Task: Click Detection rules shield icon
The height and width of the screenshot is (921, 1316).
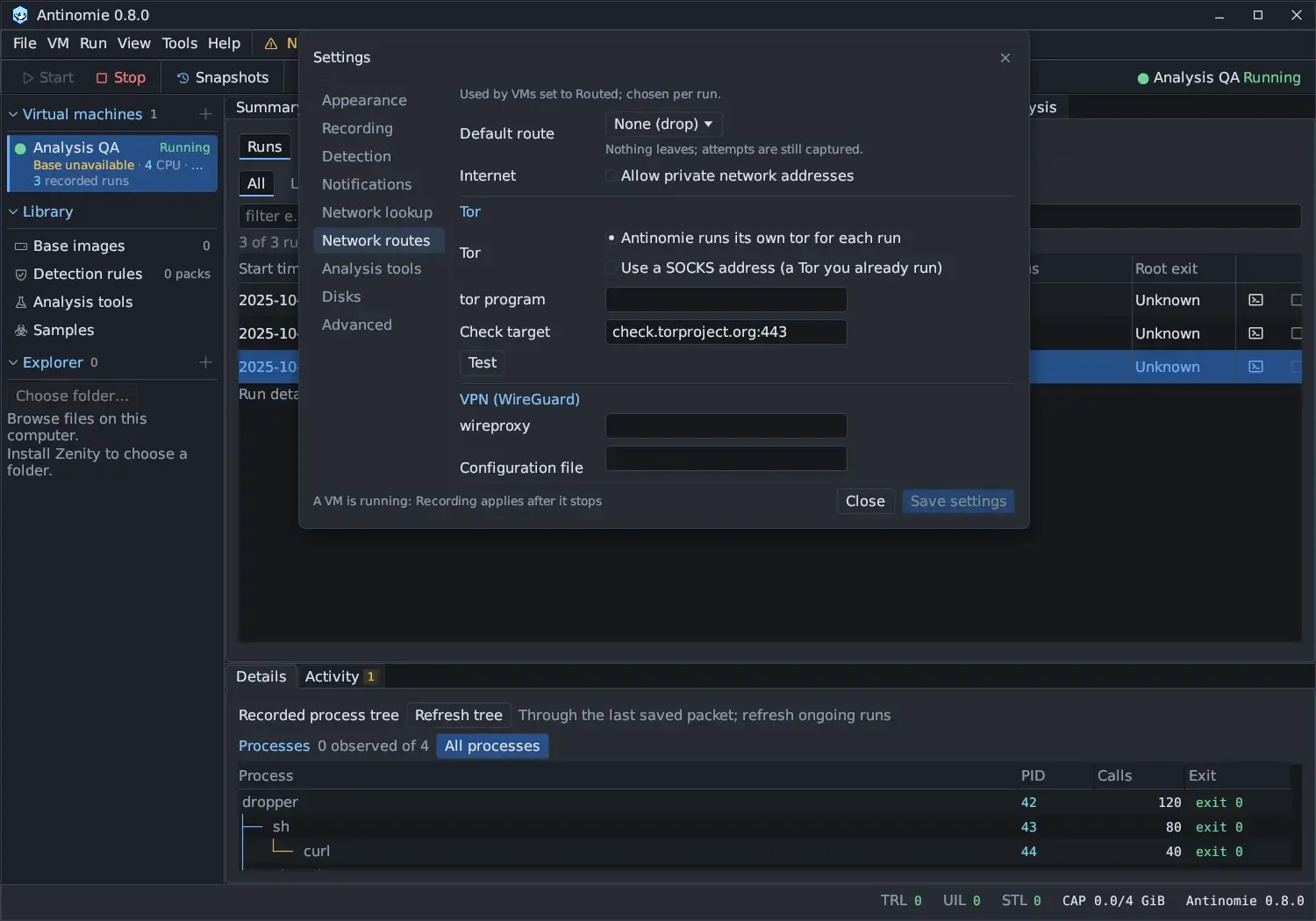Action: (21, 275)
